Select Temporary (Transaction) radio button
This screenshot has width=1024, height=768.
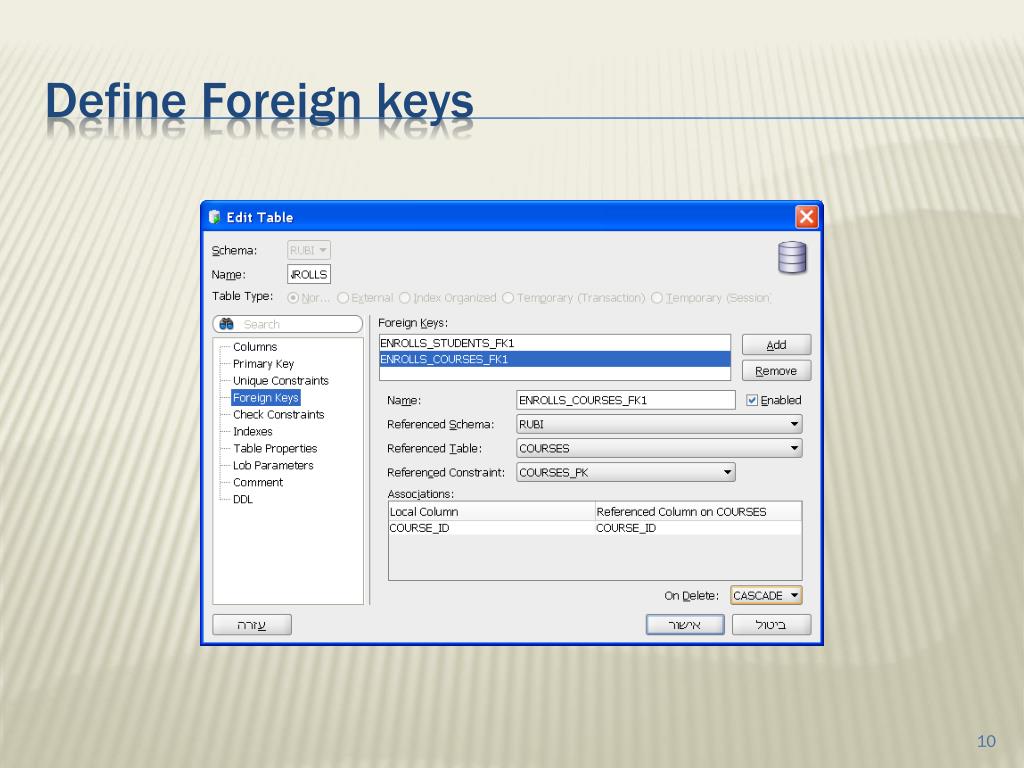coord(508,298)
